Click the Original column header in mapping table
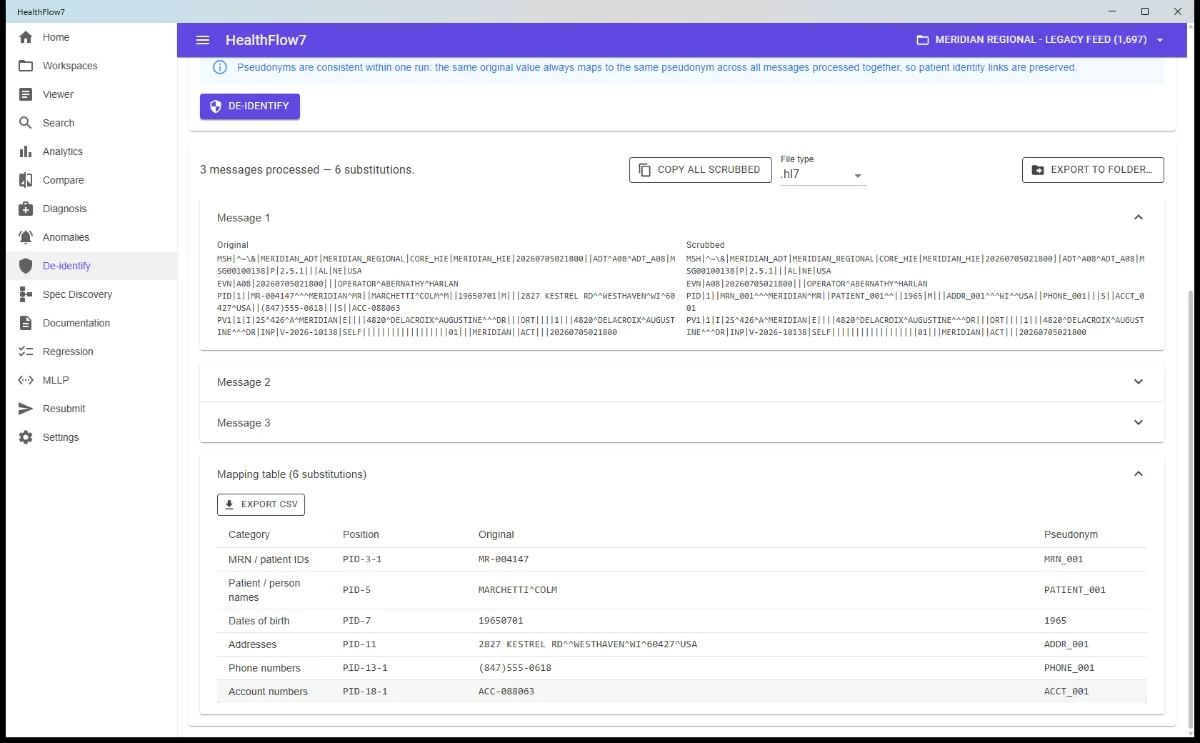 [496, 535]
